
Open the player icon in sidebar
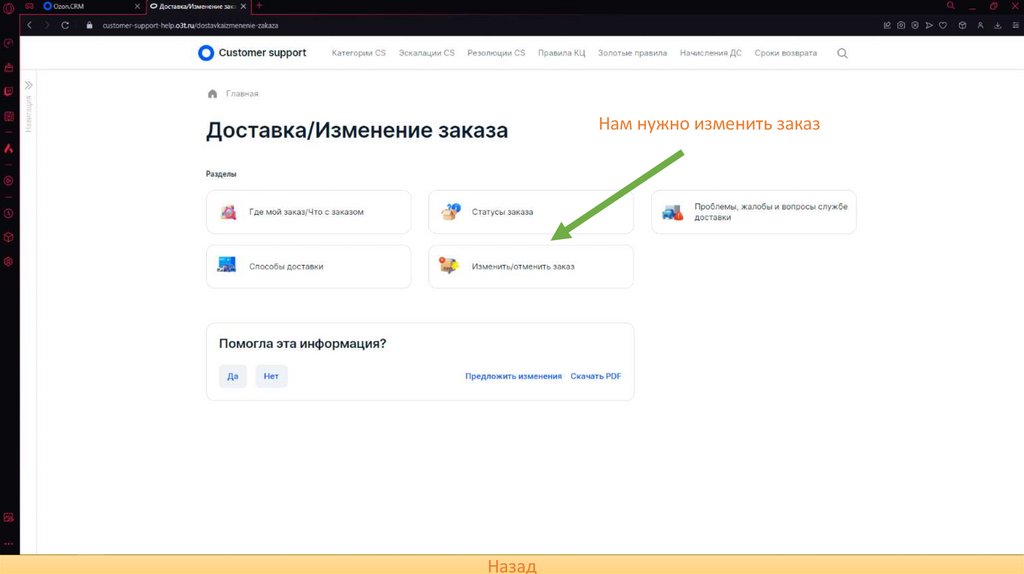click(x=8, y=181)
